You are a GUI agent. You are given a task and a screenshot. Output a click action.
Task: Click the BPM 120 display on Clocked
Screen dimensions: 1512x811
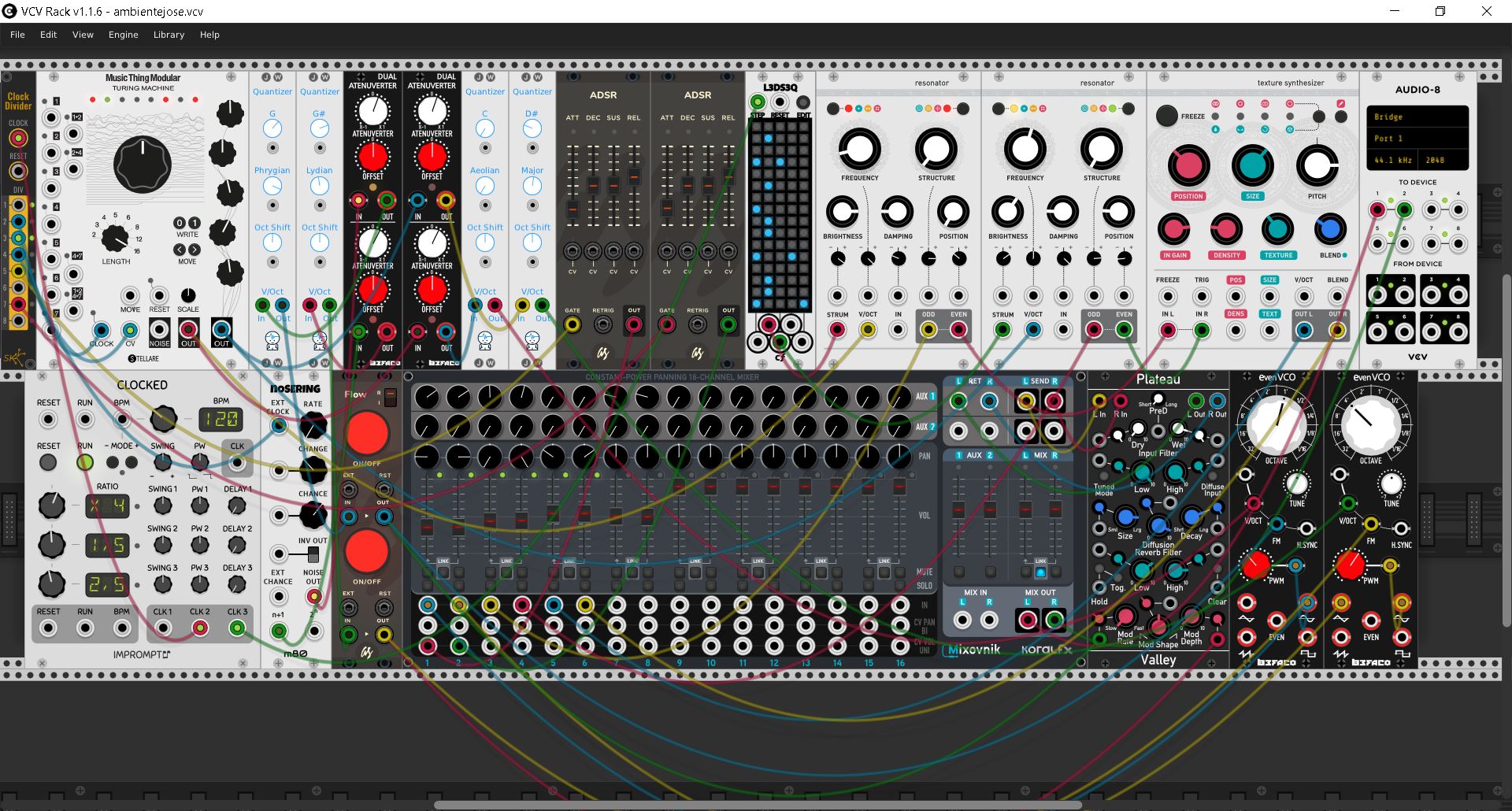(220, 419)
